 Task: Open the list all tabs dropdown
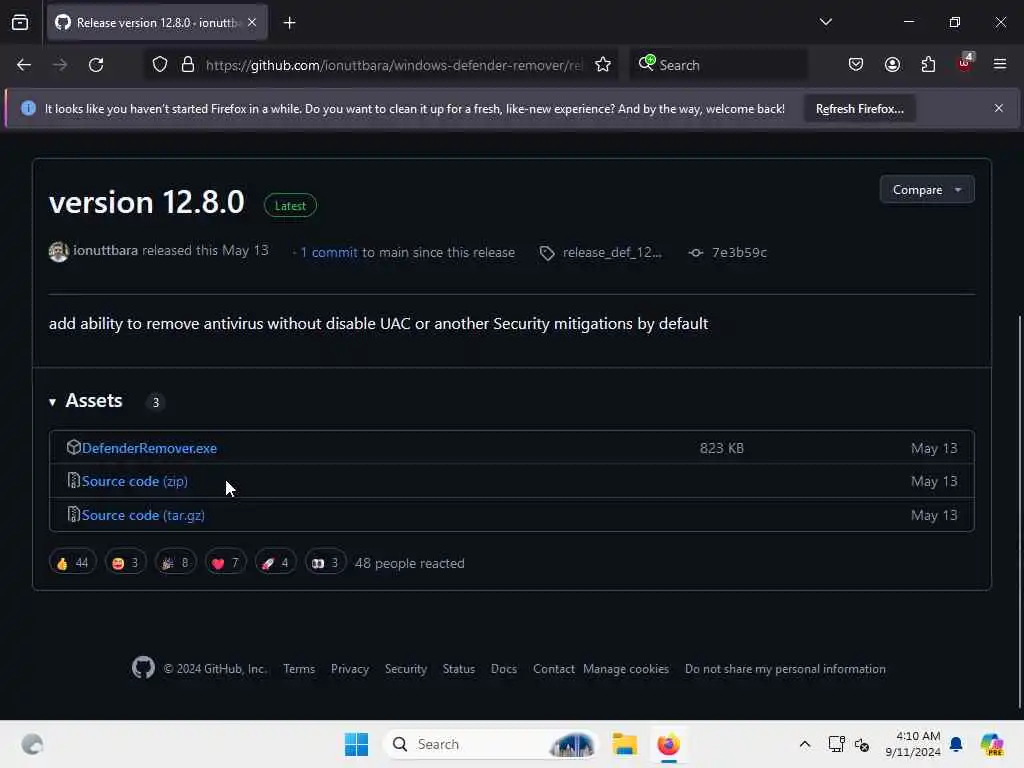pyautogui.click(x=825, y=22)
